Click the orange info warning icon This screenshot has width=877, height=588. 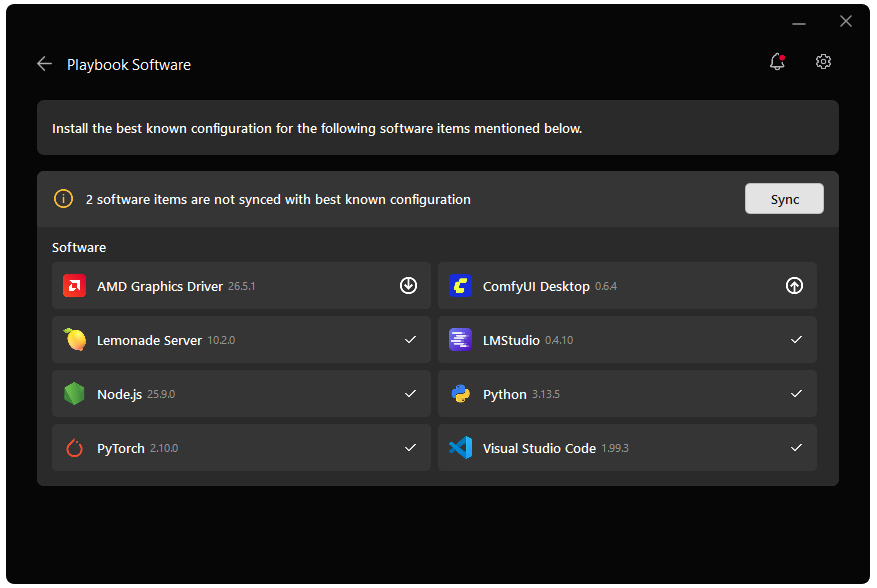(63, 199)
